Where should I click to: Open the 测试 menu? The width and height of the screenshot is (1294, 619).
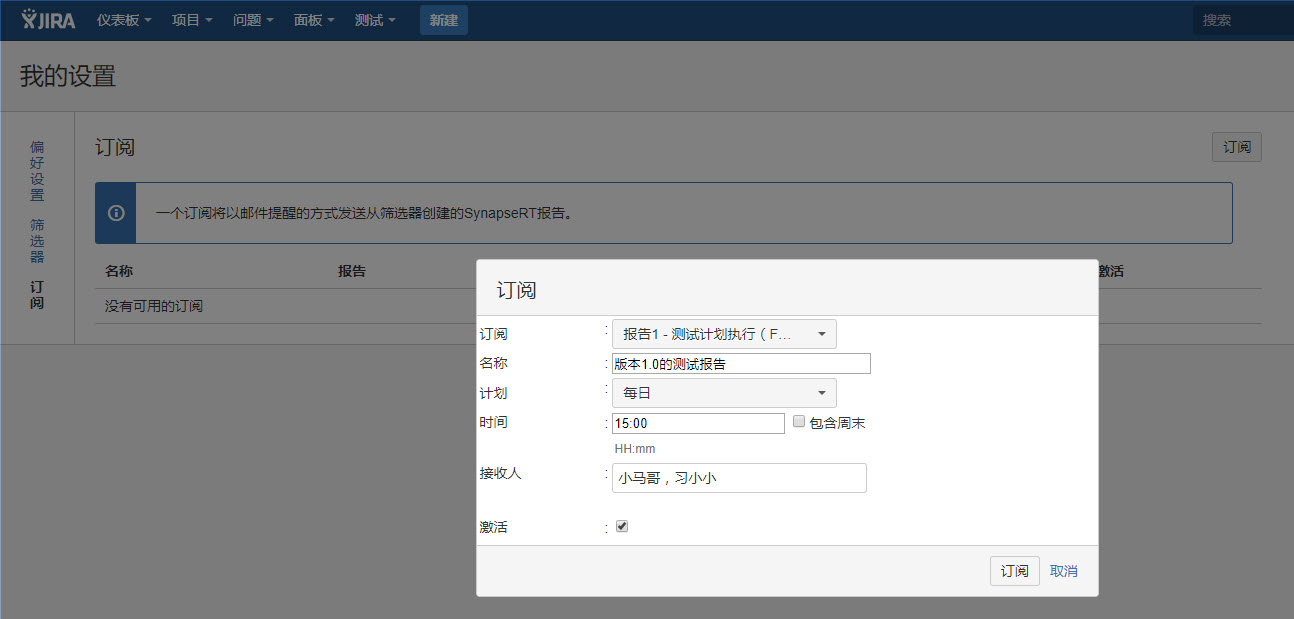coord(375,20)
